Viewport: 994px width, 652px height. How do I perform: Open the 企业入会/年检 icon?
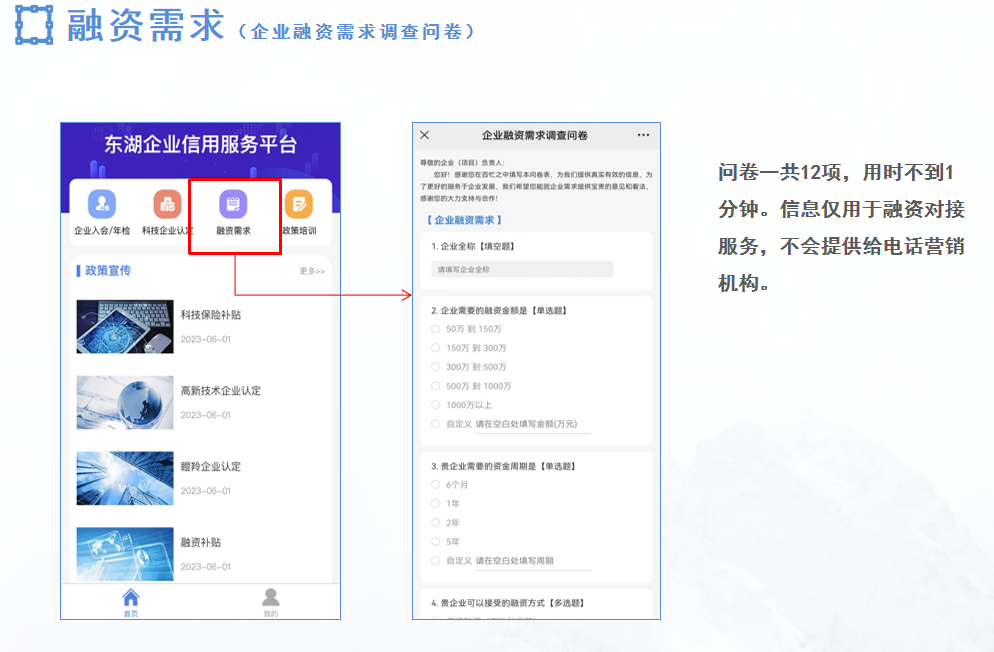click(x=102, y=204)
